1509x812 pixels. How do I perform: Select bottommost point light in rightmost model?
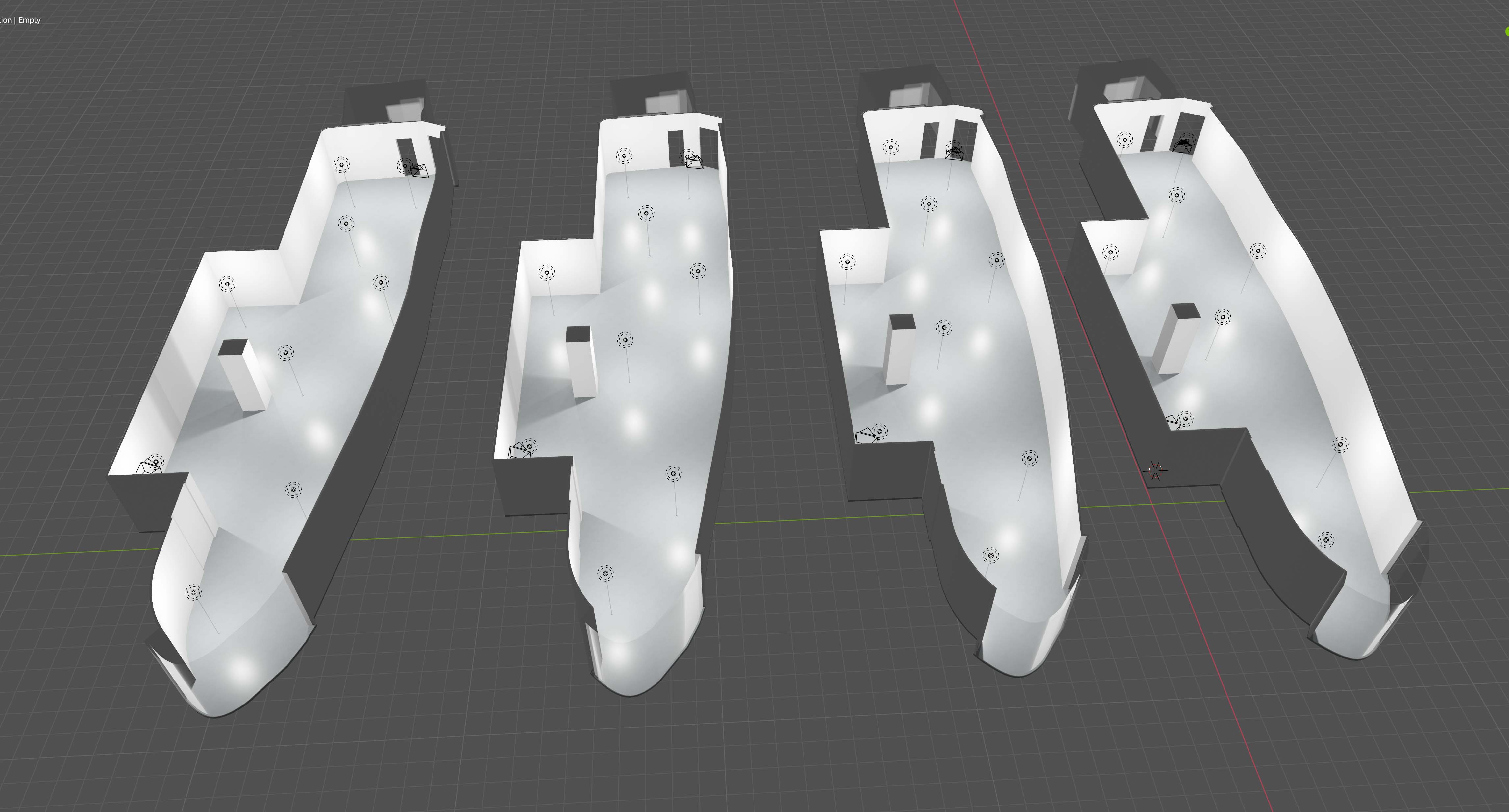(1326, 540)
